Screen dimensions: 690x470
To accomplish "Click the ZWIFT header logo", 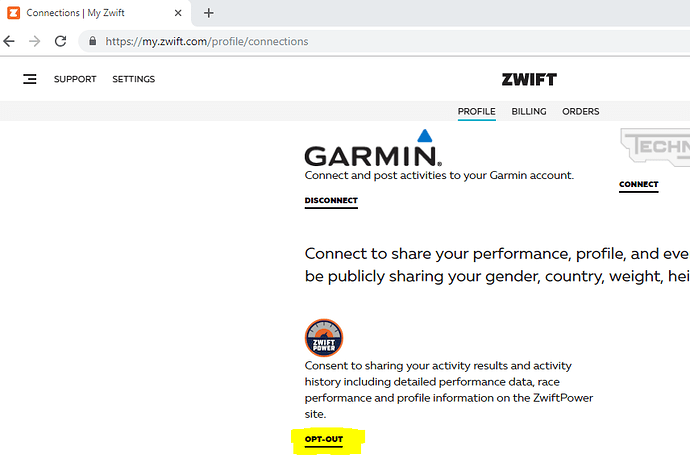I will coord(529,79).
